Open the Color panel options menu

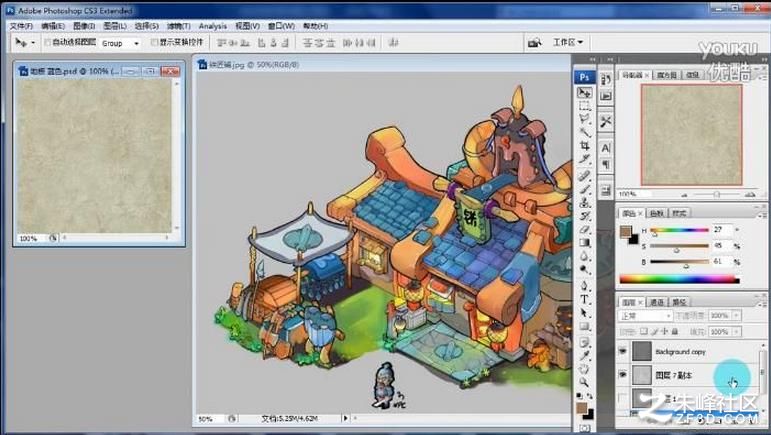click(x=762, y=214)
